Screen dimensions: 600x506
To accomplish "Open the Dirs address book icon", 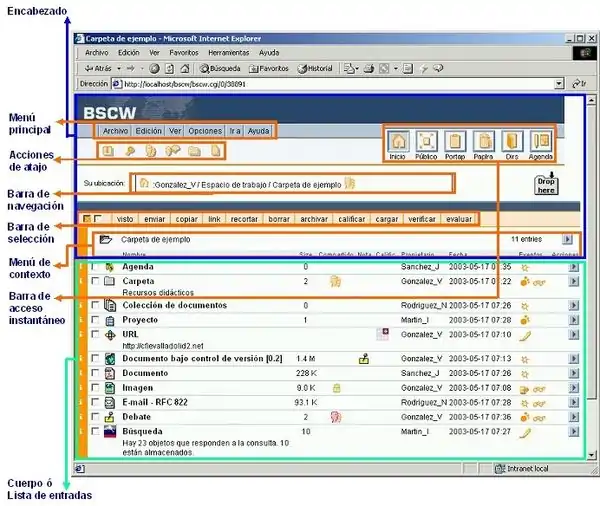I will (512, 140).
